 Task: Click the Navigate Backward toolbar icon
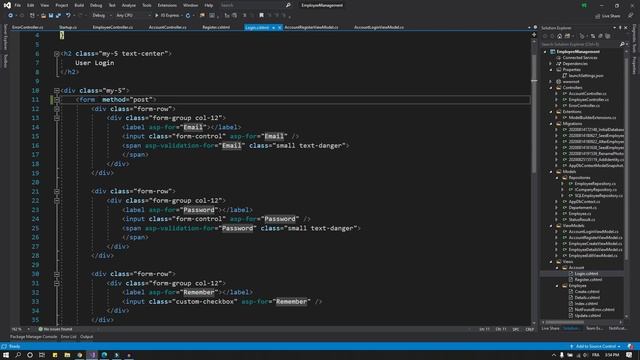pos(11,16)
